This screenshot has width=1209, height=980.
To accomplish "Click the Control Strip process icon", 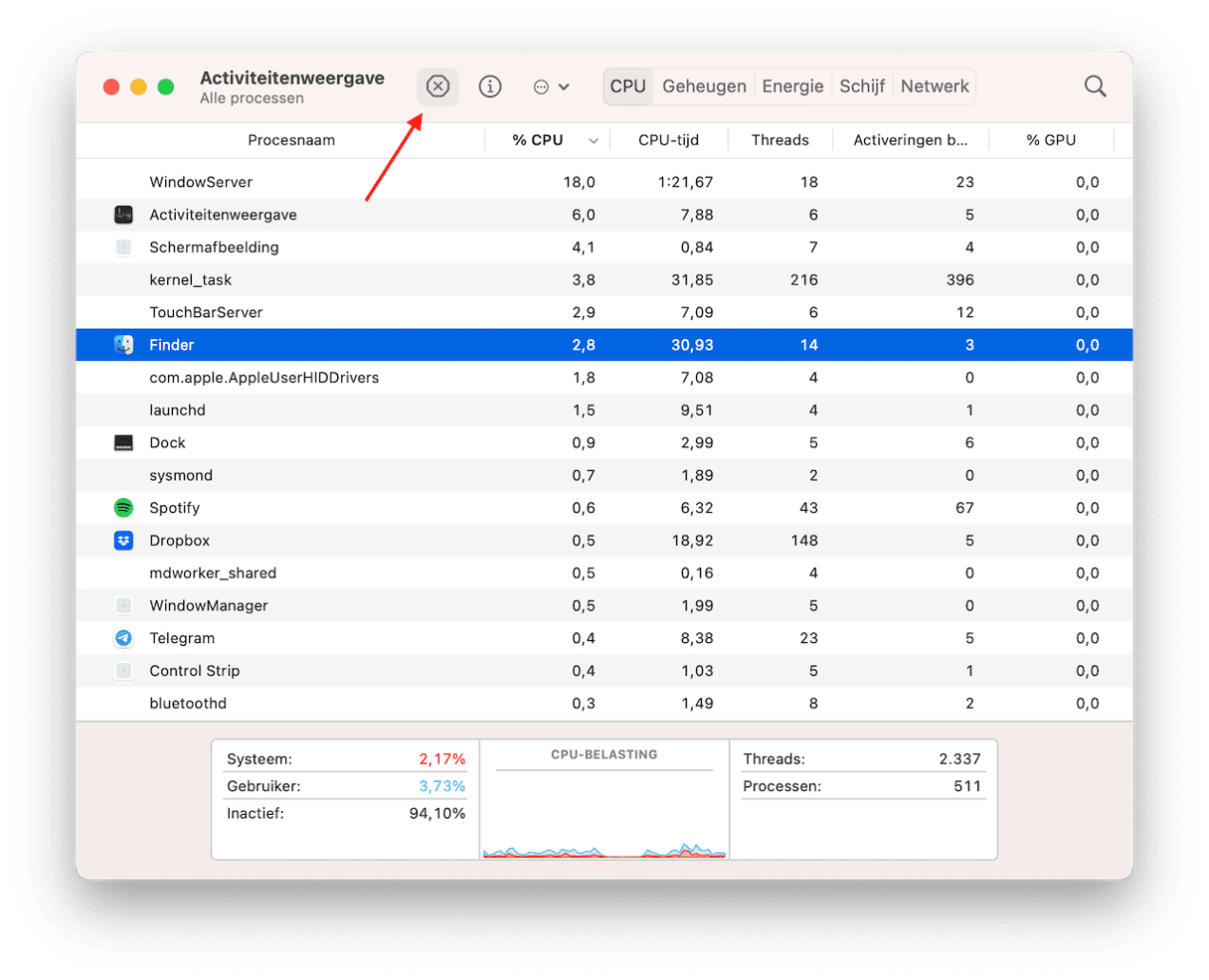I will (123, 671).
